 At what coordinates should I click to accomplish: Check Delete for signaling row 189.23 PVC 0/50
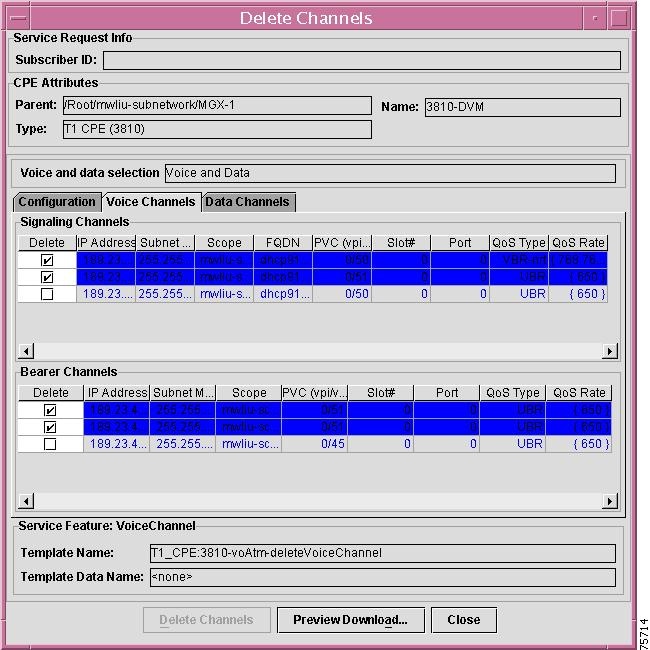(47, 294)
